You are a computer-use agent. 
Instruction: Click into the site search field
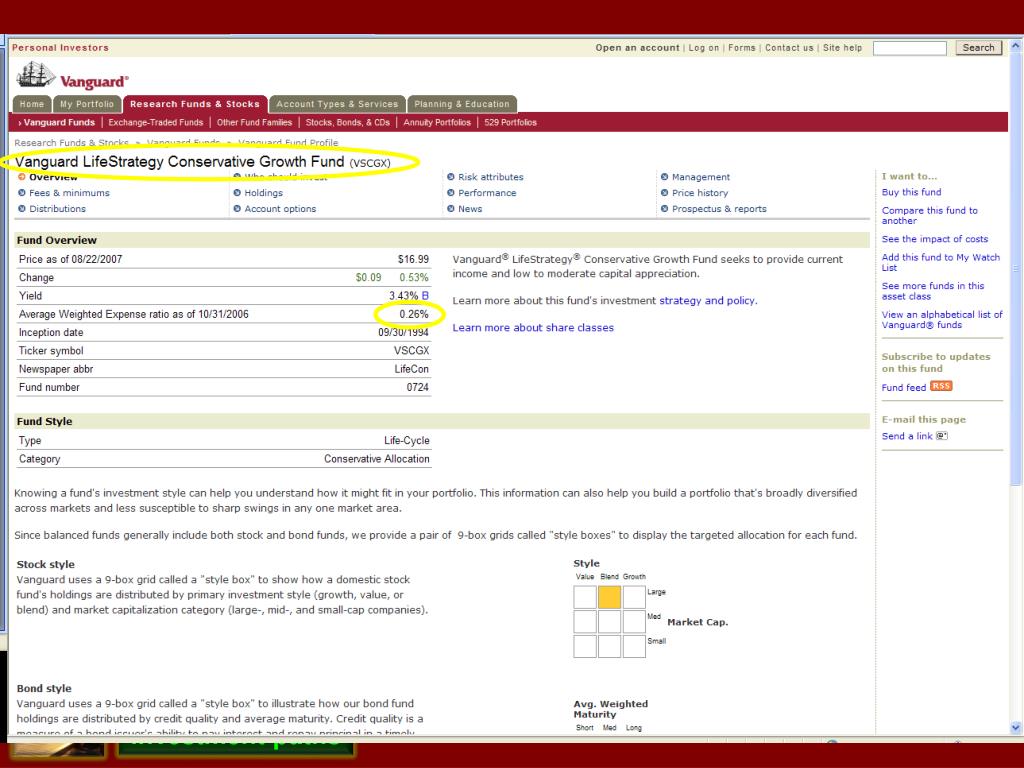coord(909,48)
